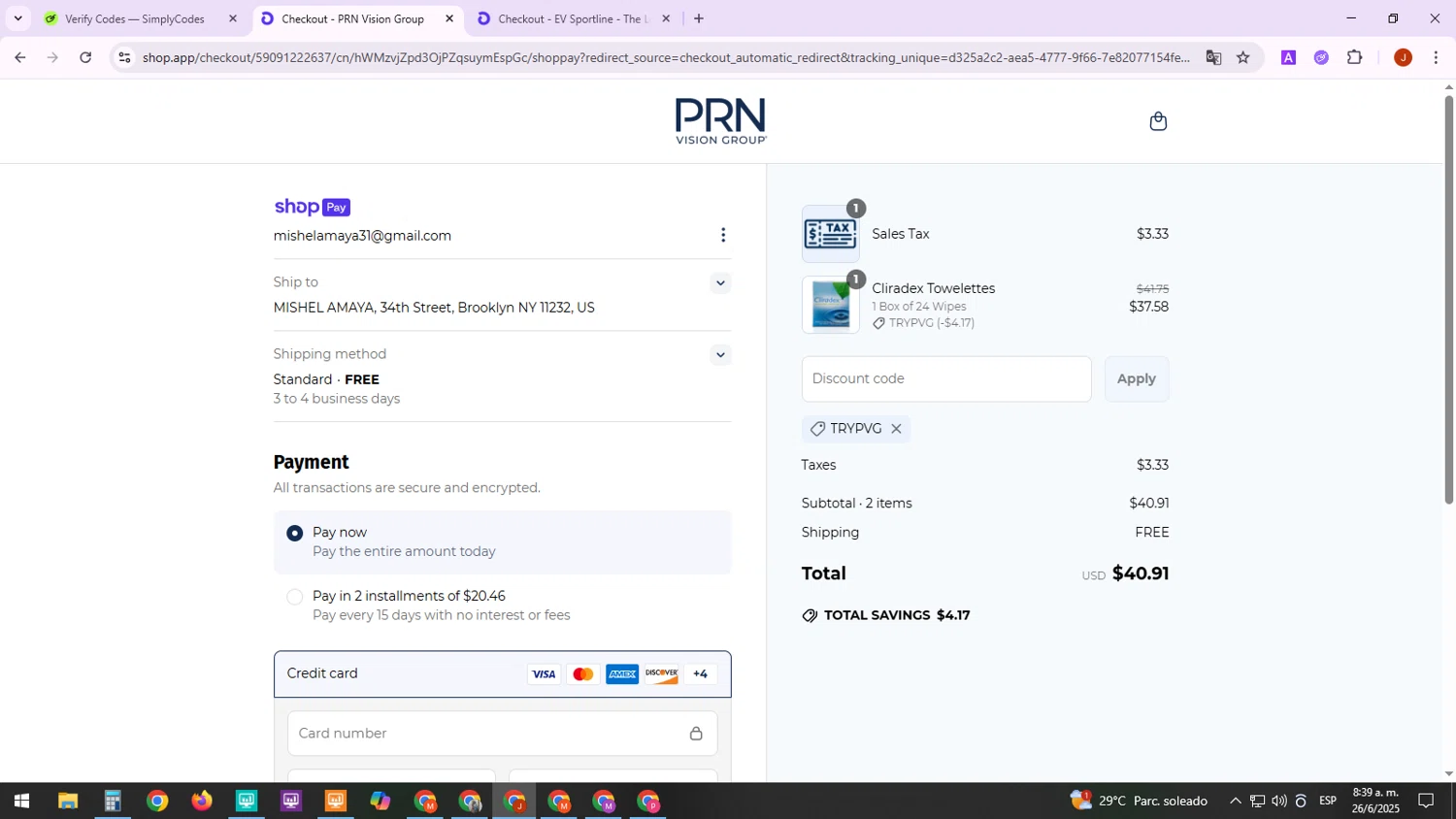
Task: Click the Apply discount button
Action: pos(1136,378)
